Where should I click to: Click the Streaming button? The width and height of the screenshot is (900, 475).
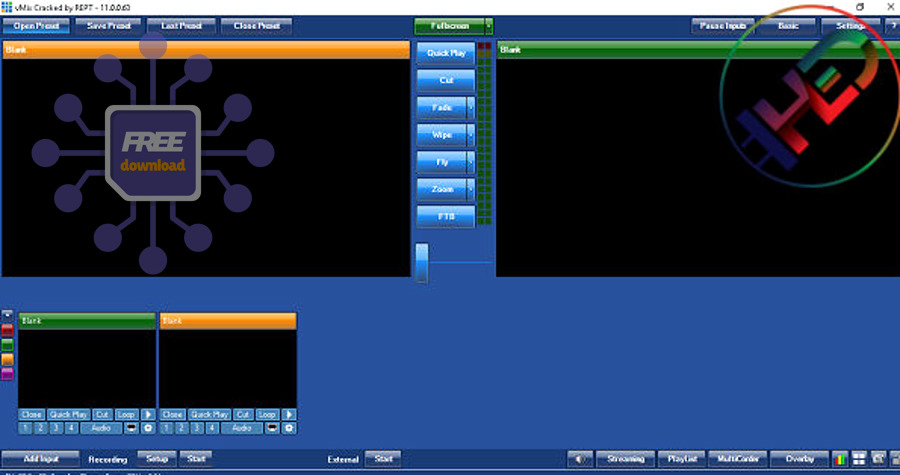pos(626,459)
